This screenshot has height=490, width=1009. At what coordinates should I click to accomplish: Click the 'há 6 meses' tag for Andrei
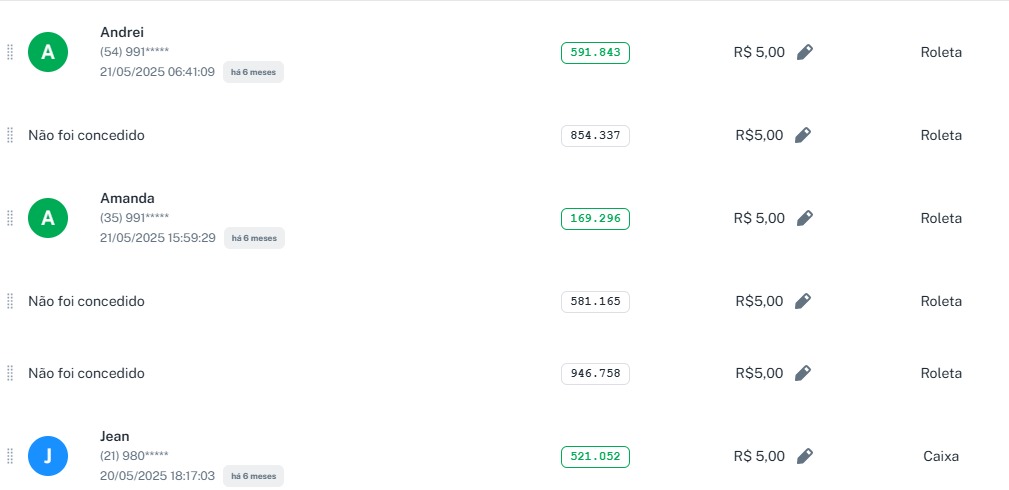click(253, 72)
